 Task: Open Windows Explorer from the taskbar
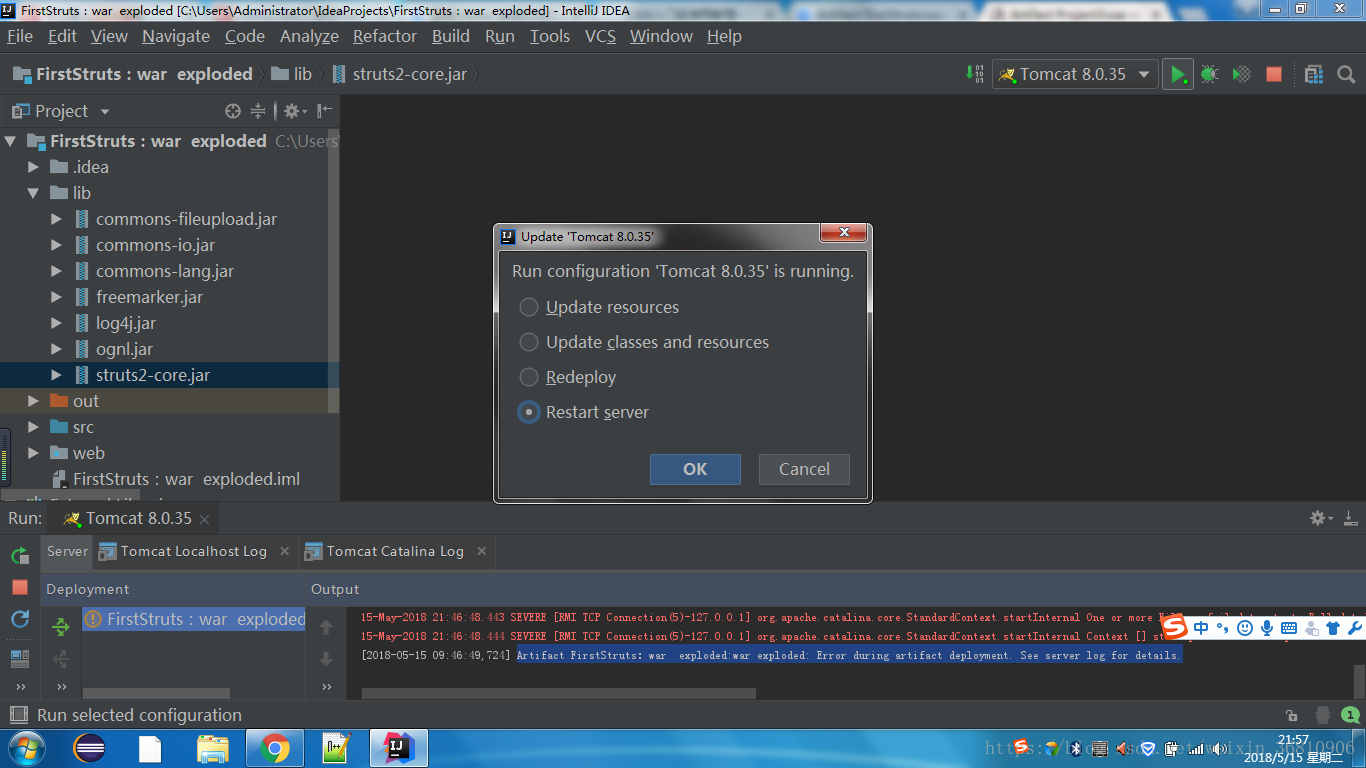click(212, 748)
